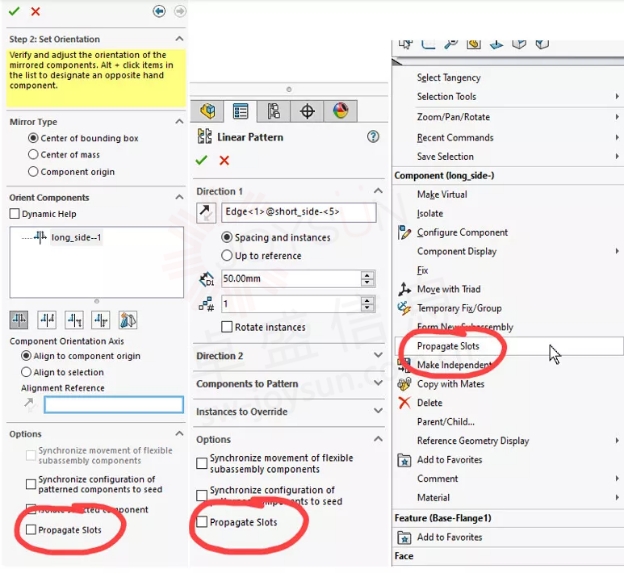Open the FeatureManager design tree tab
Image resolution: width=624 pixels, height=574 pixels.
(x=207, y=111)
